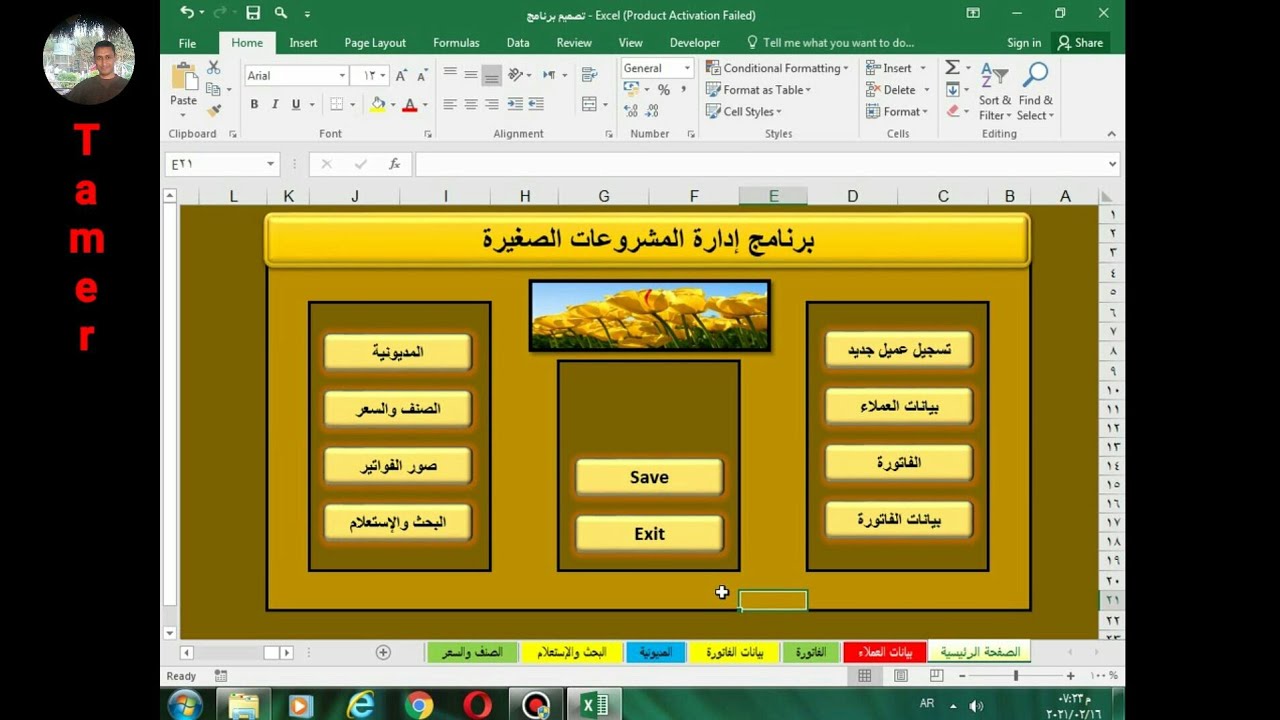Screen dimensions: 1280x720
Task: Toggle Underline formatting
Action: pos(296,104)
